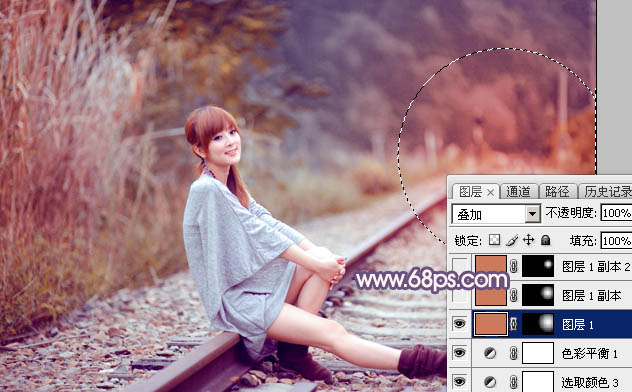Click adjustment icon of 色彩平衡 1 layer
Screen dimensions: 632x392
pyautogui.click(x=490, y=353)
